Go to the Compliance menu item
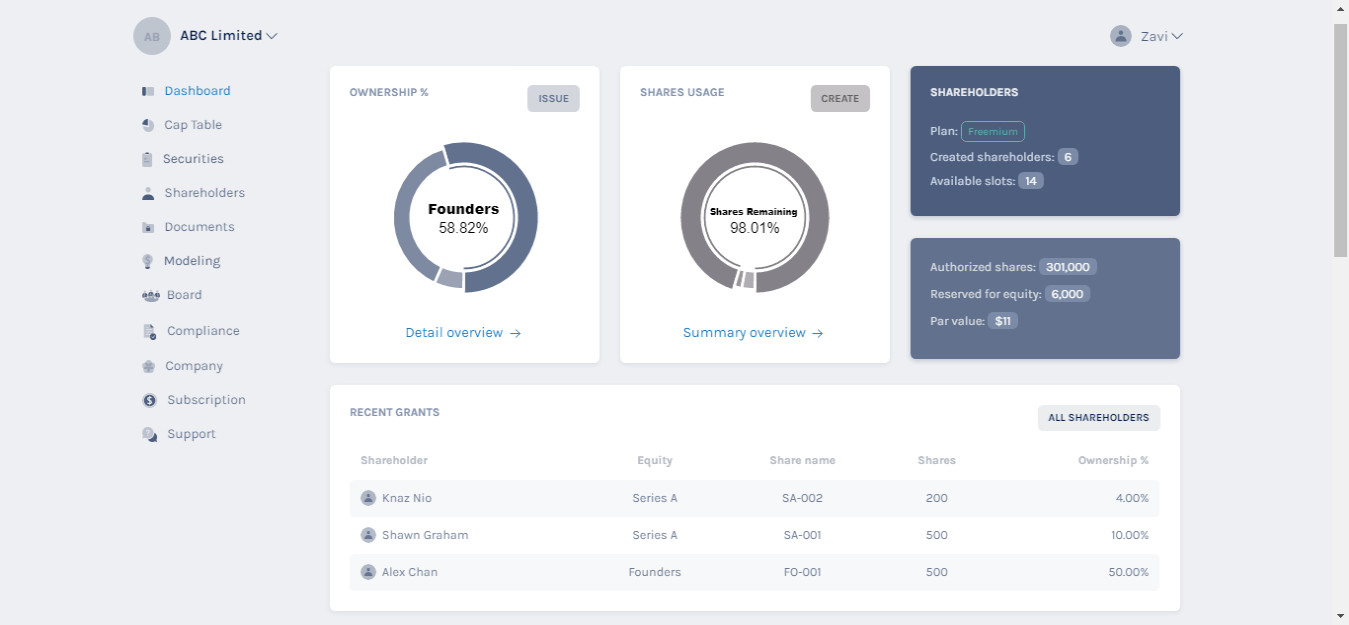Viewport: 1349px width, 625px height. [203, 331]
